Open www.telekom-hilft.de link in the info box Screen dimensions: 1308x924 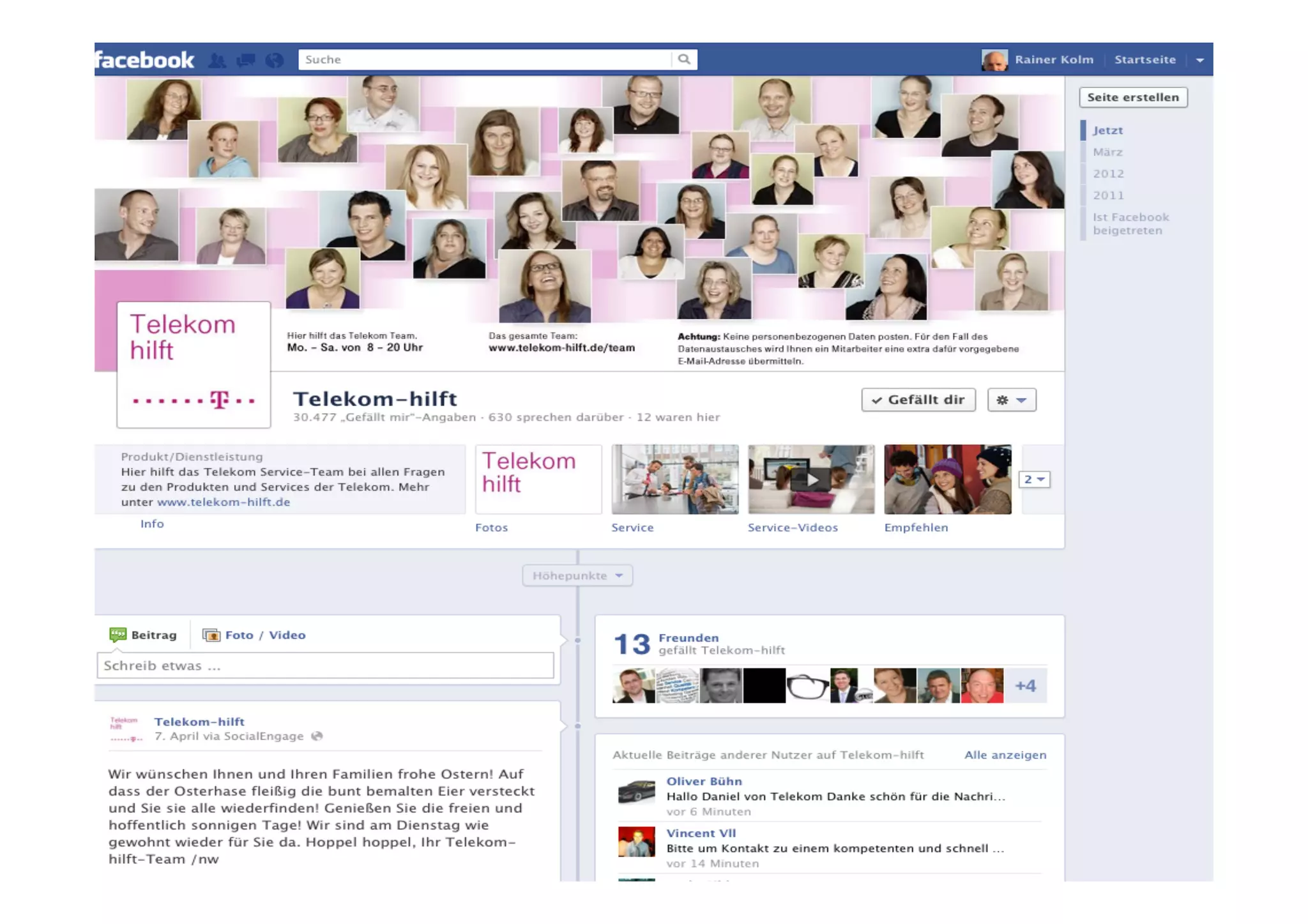point(224,502)
